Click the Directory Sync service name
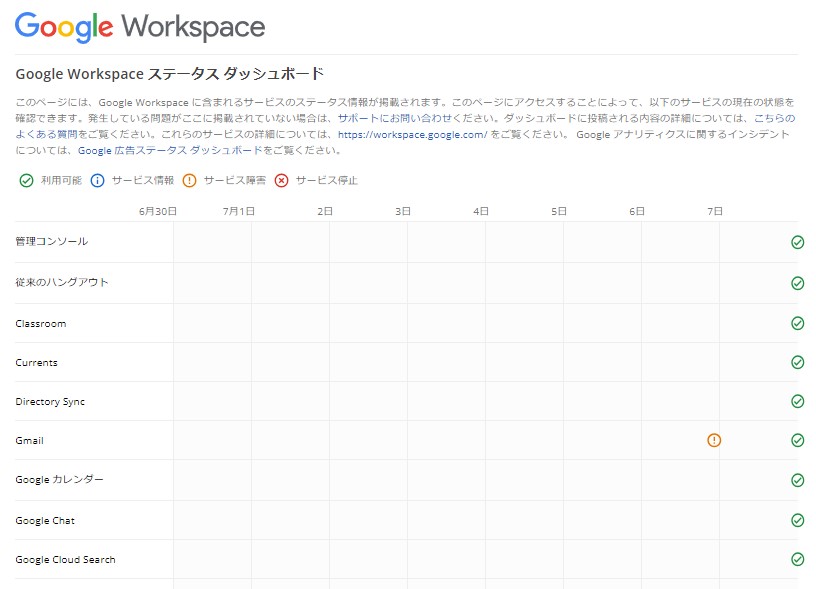The width and height of the screenshot is (816, 589). point(50,402)
